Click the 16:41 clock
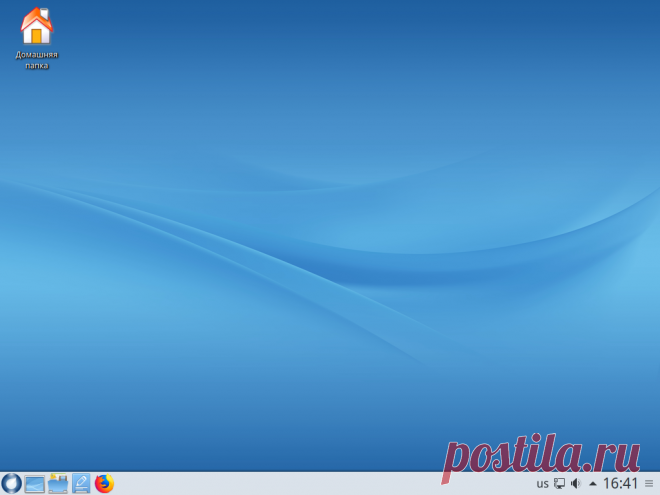660x495 pixels. [620, 483]
